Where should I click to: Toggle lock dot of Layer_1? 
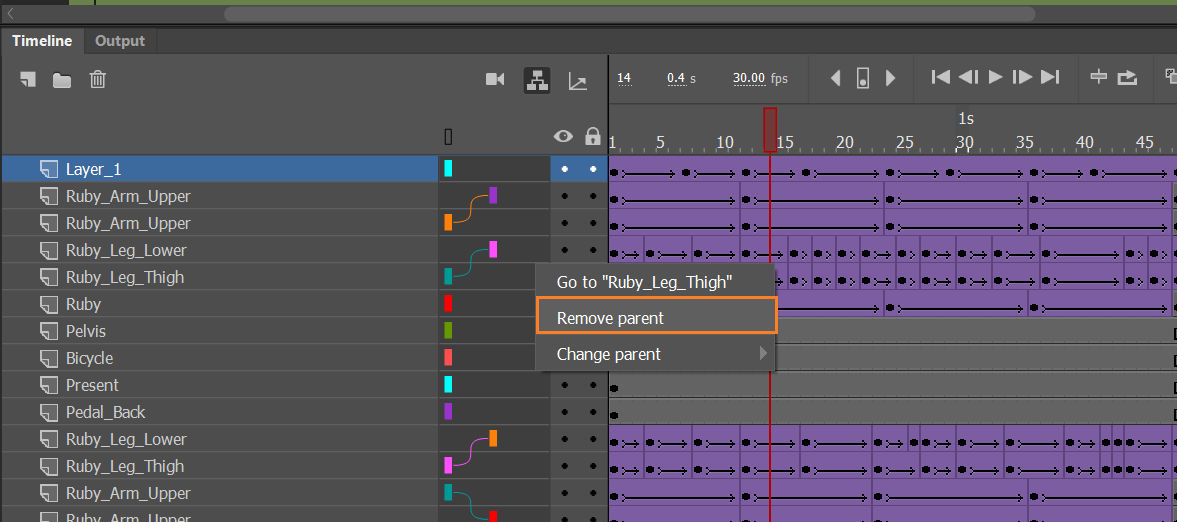[593, 169]
